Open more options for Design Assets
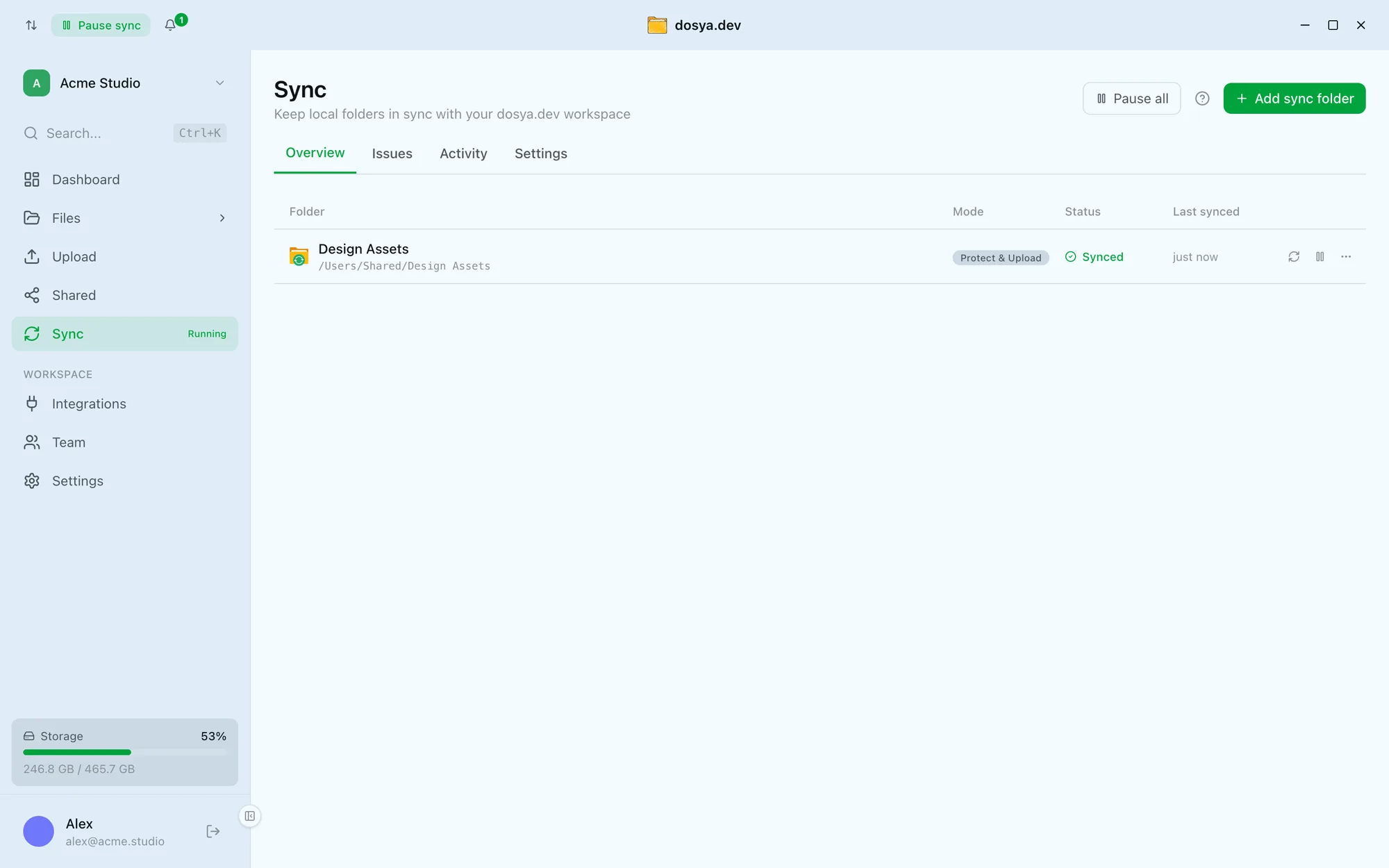This screenshot has width=1389, height=868. [1346, 257]
